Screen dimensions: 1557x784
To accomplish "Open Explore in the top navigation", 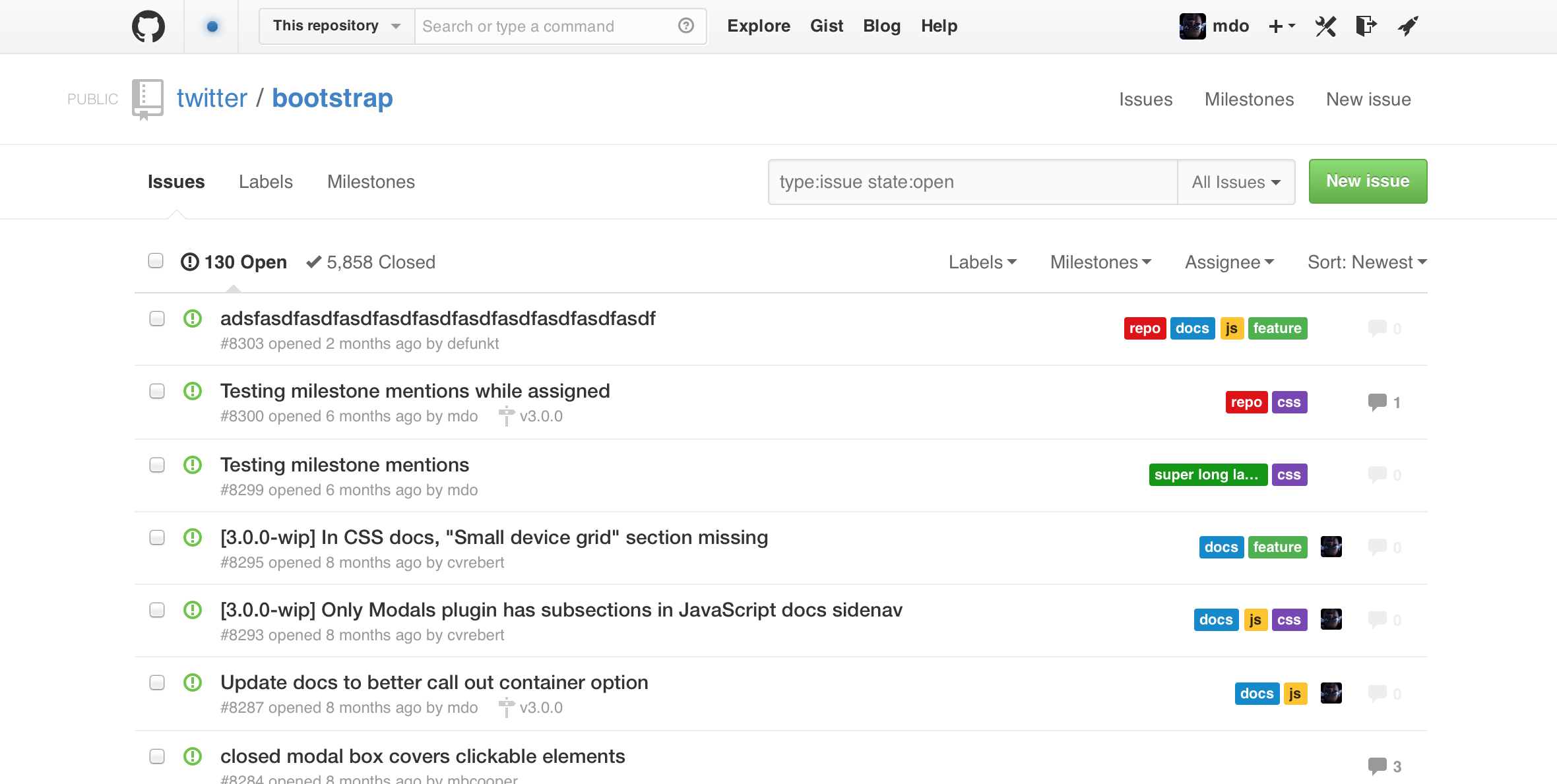I will pos(759,26).
